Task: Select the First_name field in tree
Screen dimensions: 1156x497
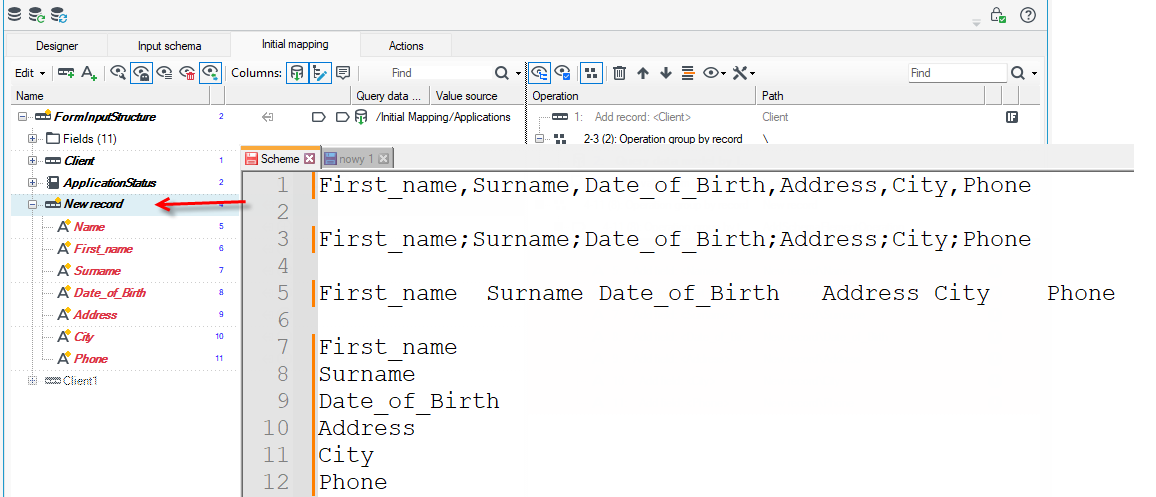Action: tap(103, 248)
